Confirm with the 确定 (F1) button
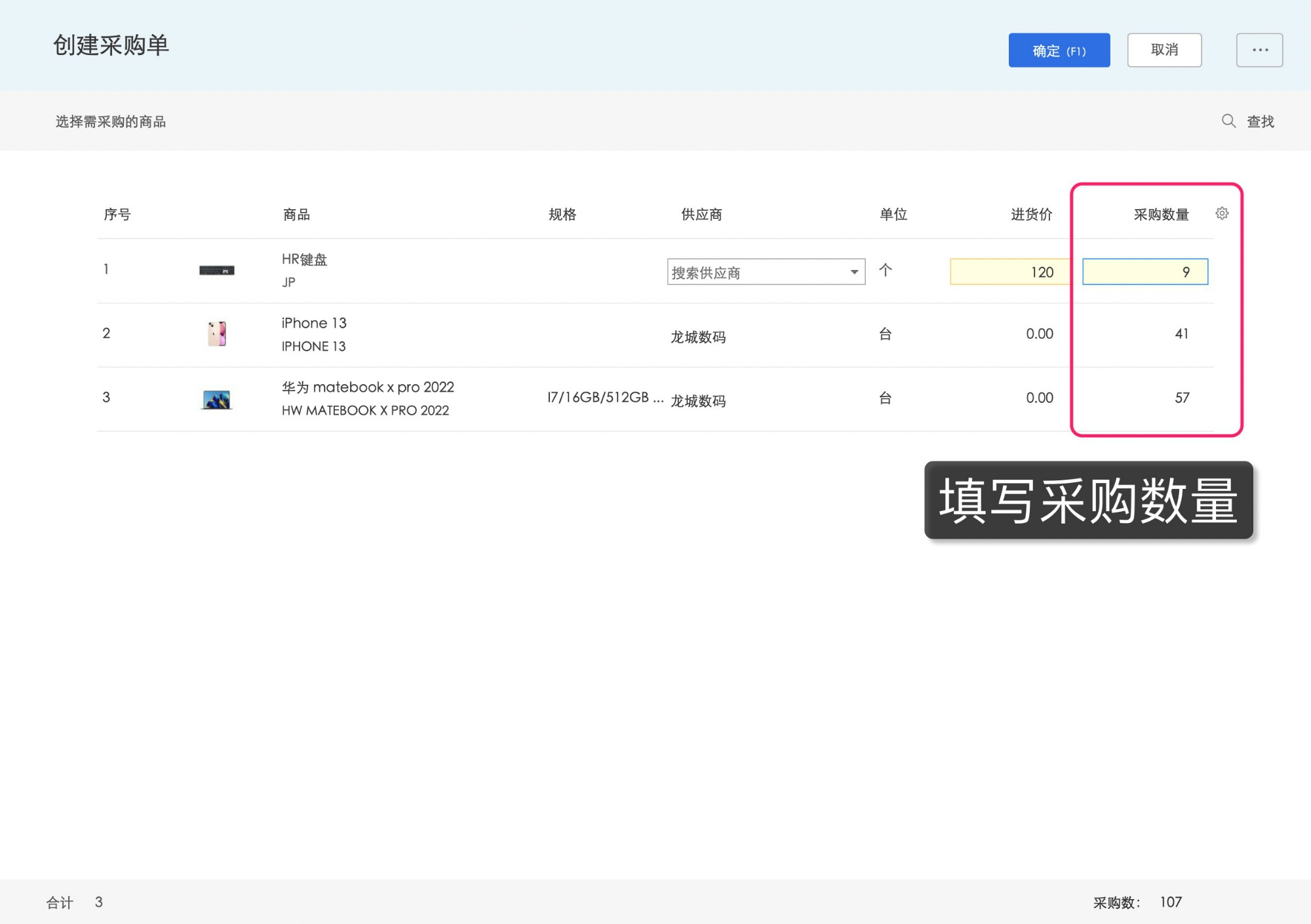Screen dimensions: 1311x924 pos(1059,50)
